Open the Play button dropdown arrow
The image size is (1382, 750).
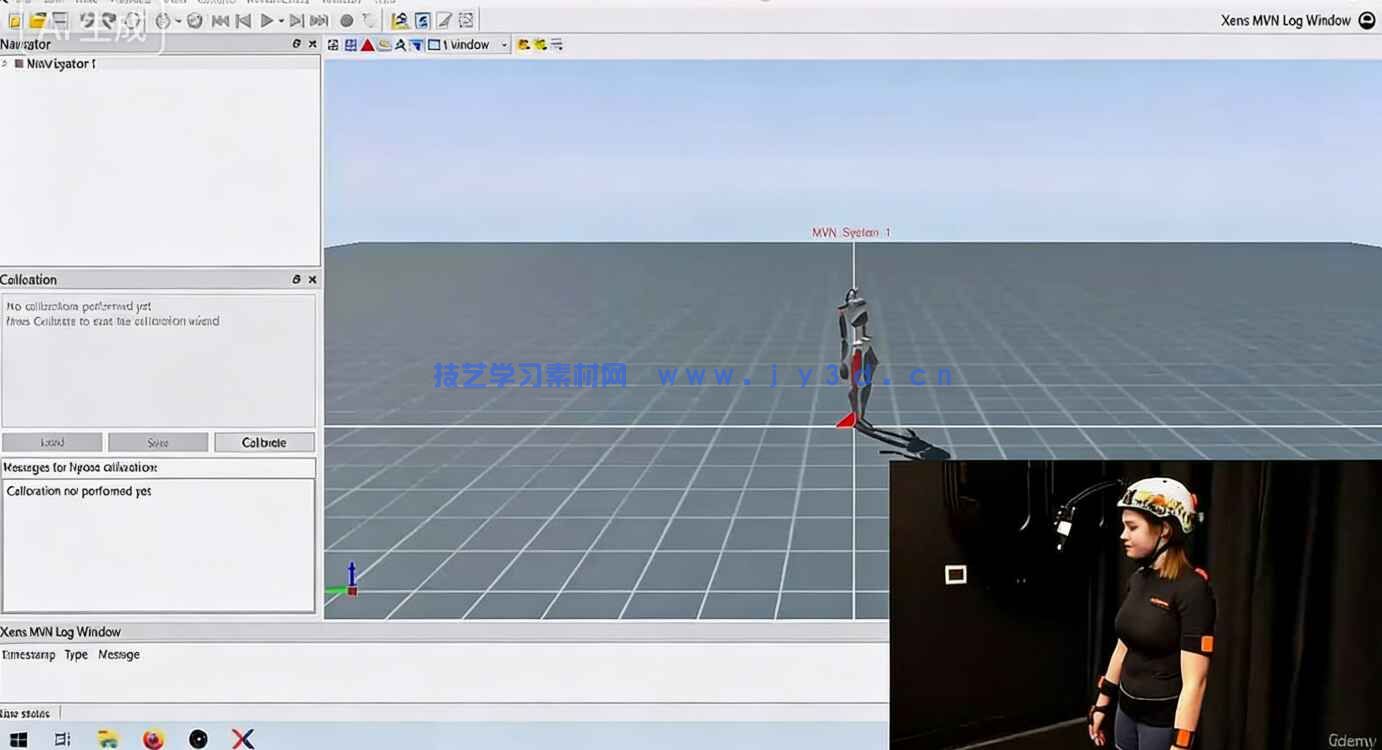tap(281, 20)
